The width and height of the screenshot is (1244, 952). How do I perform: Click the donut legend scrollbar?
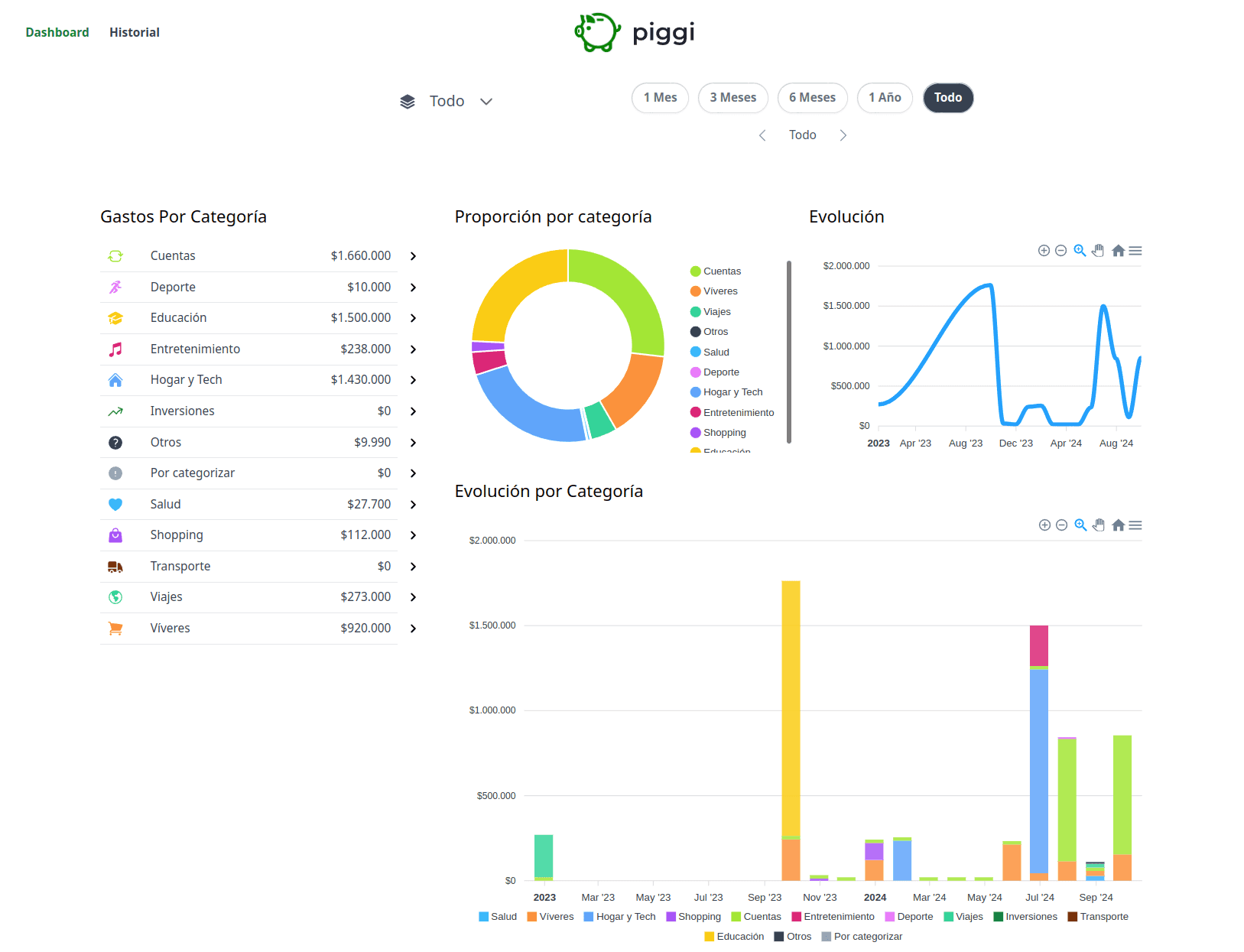[x=789, y=352]
